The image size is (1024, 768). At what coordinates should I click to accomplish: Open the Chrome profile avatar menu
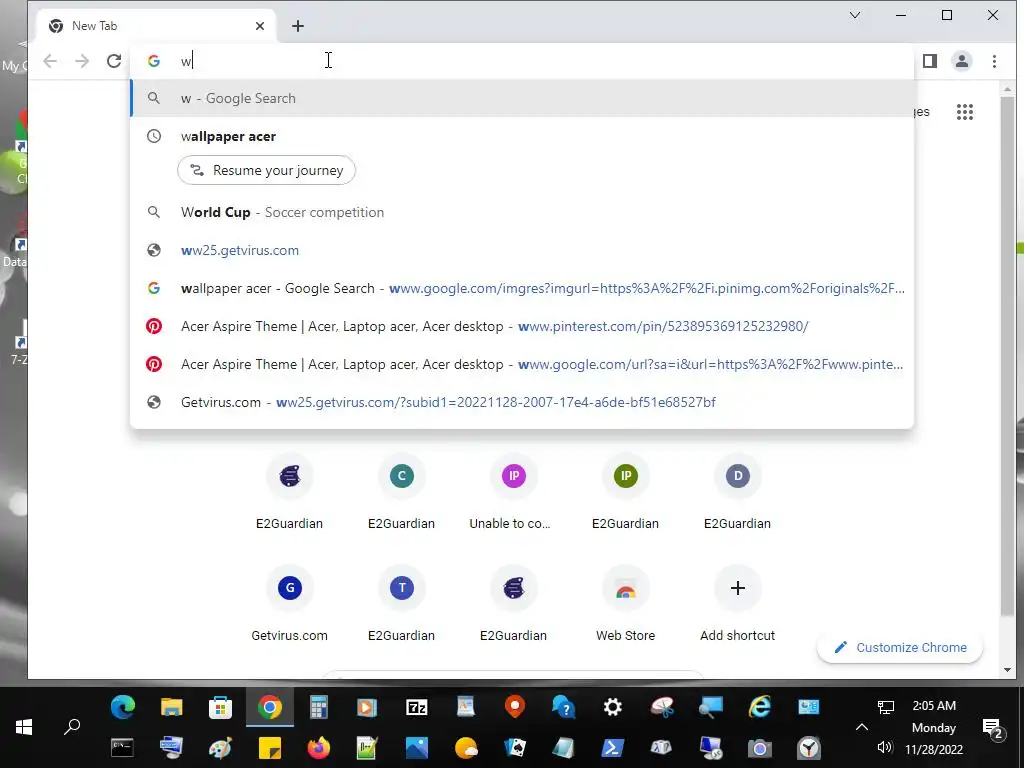(x=961, y=61)
